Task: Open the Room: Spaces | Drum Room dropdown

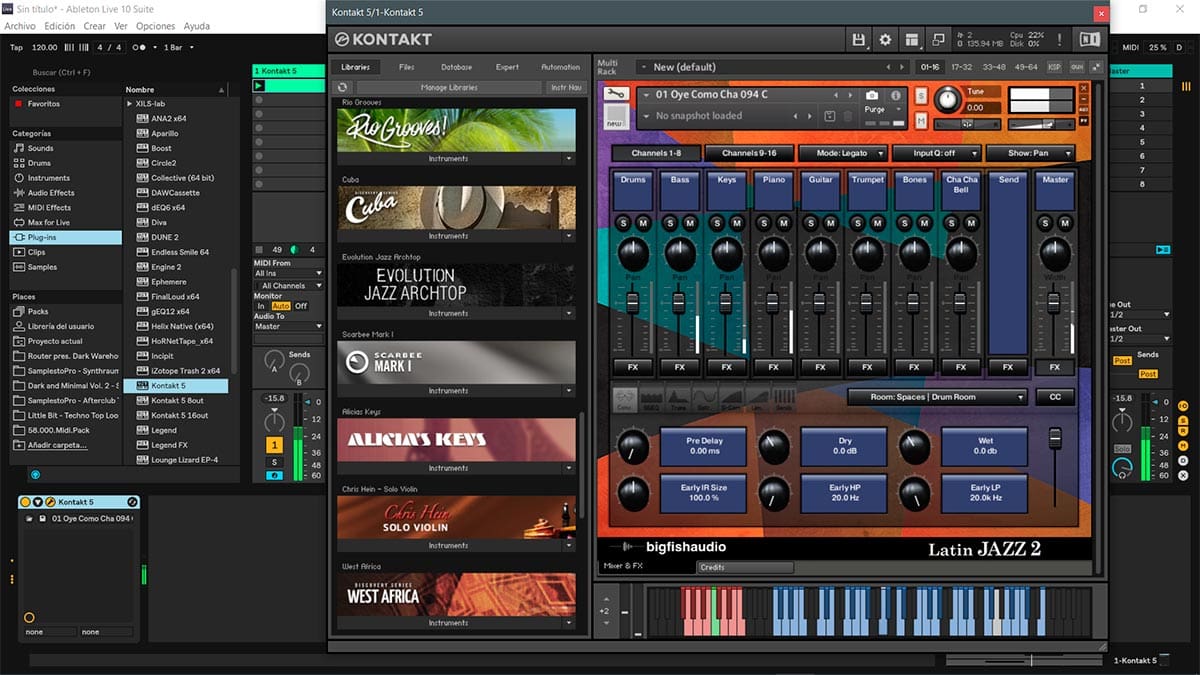Action: 937,397
